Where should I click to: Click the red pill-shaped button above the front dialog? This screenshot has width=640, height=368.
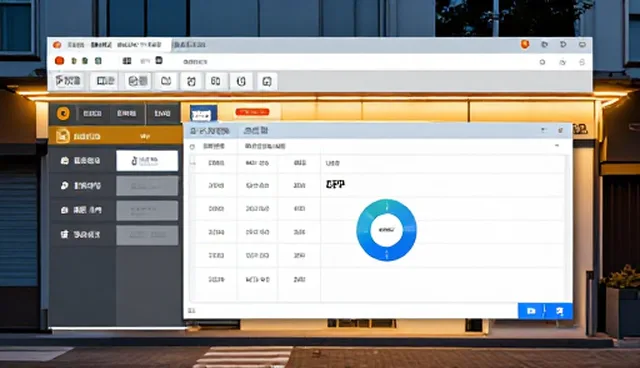coord(252,112)
